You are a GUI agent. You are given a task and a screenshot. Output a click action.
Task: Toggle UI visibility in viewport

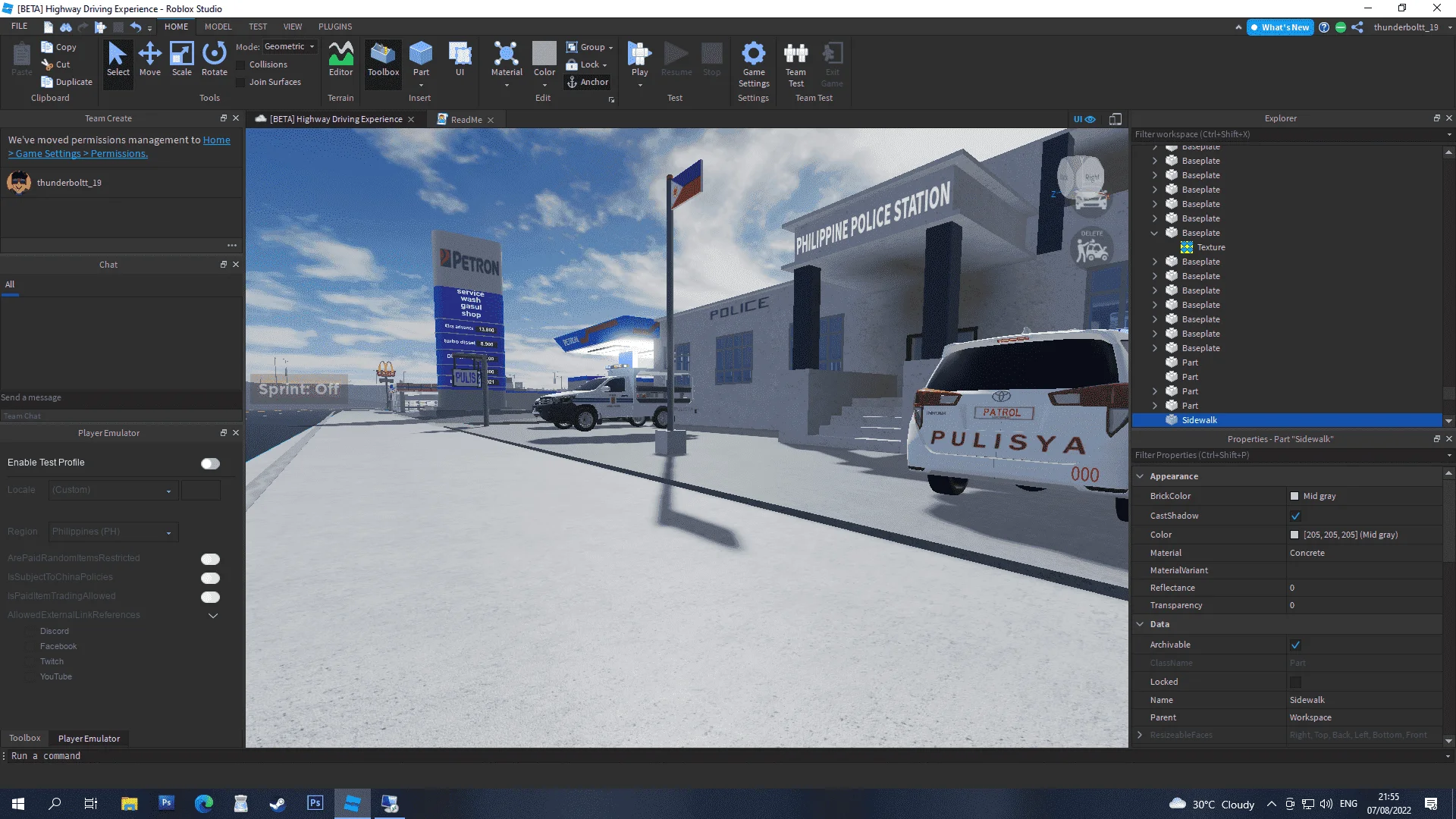[1084, 119]
